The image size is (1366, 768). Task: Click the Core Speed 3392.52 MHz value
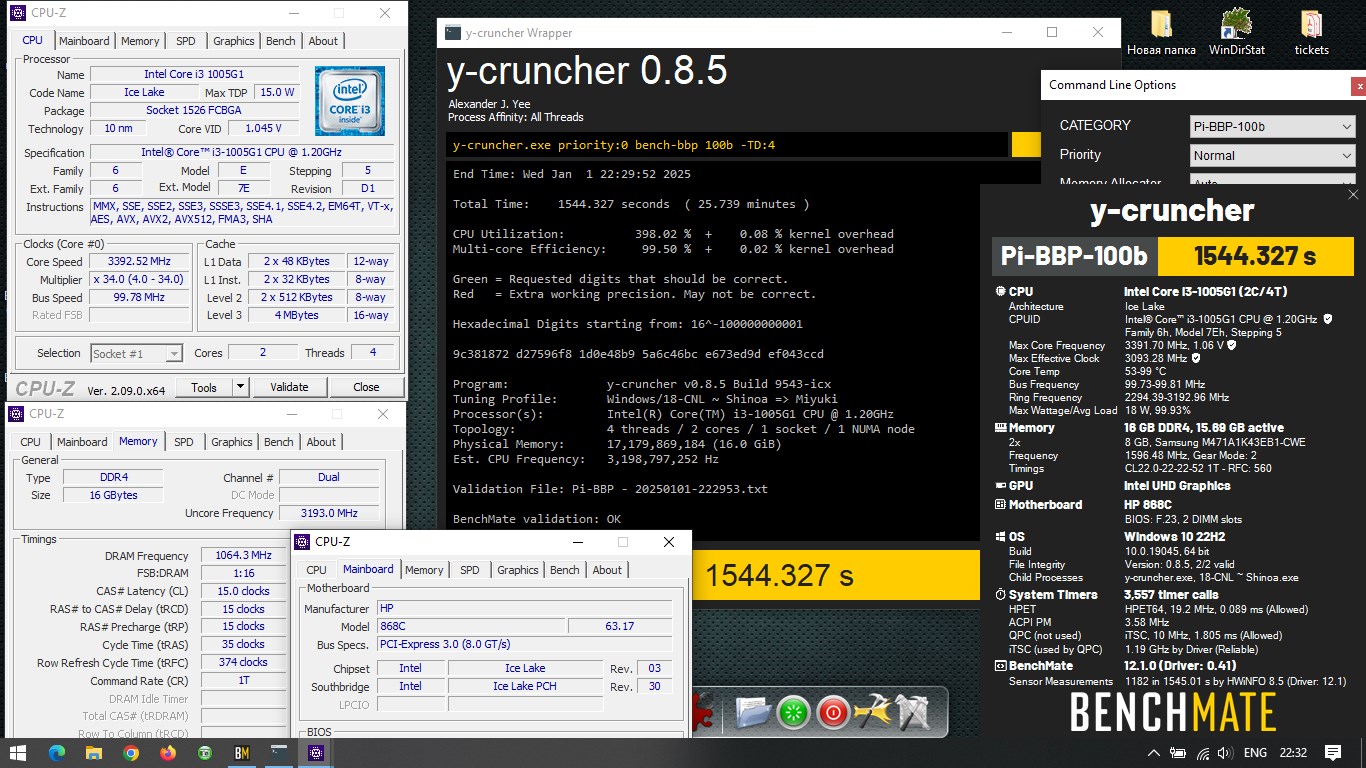click(140, 262)
